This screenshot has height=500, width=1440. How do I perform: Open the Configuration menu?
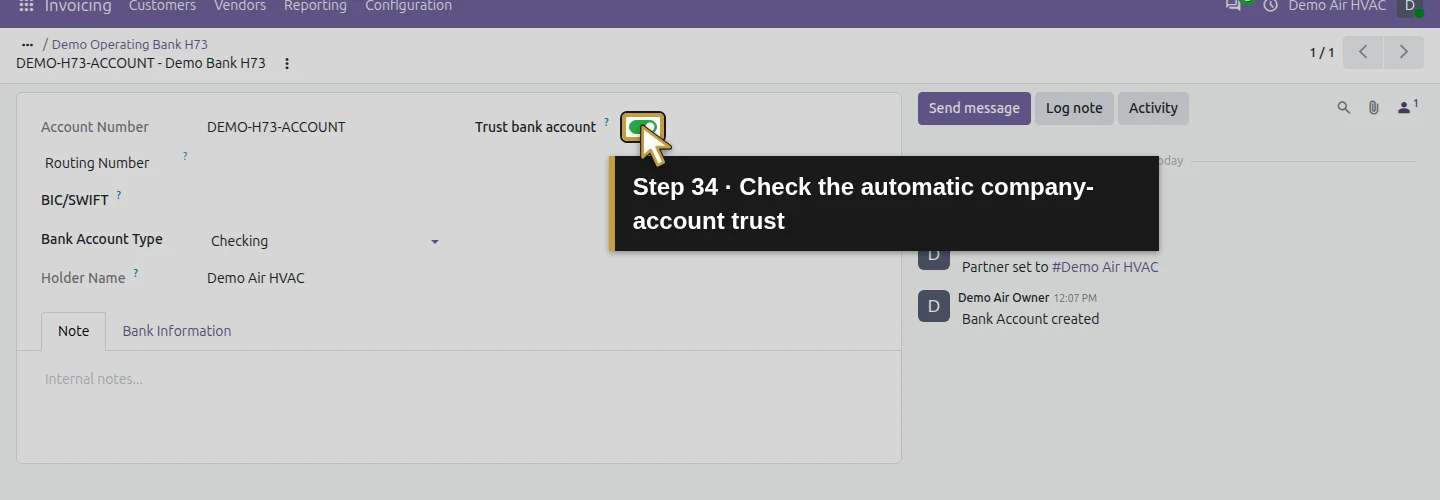pos(408,6)
